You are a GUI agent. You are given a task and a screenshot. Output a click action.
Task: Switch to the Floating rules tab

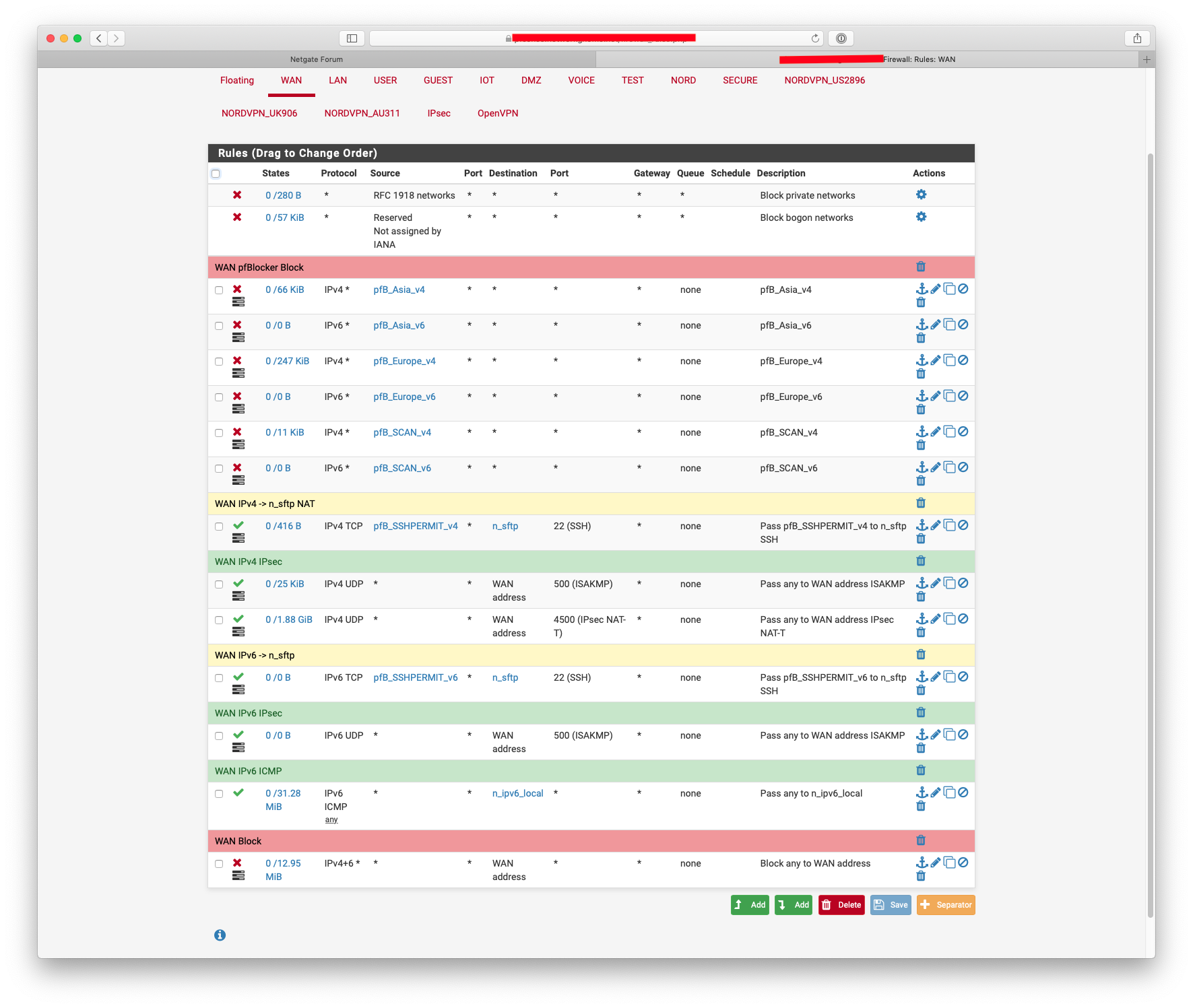click(237, 80)
